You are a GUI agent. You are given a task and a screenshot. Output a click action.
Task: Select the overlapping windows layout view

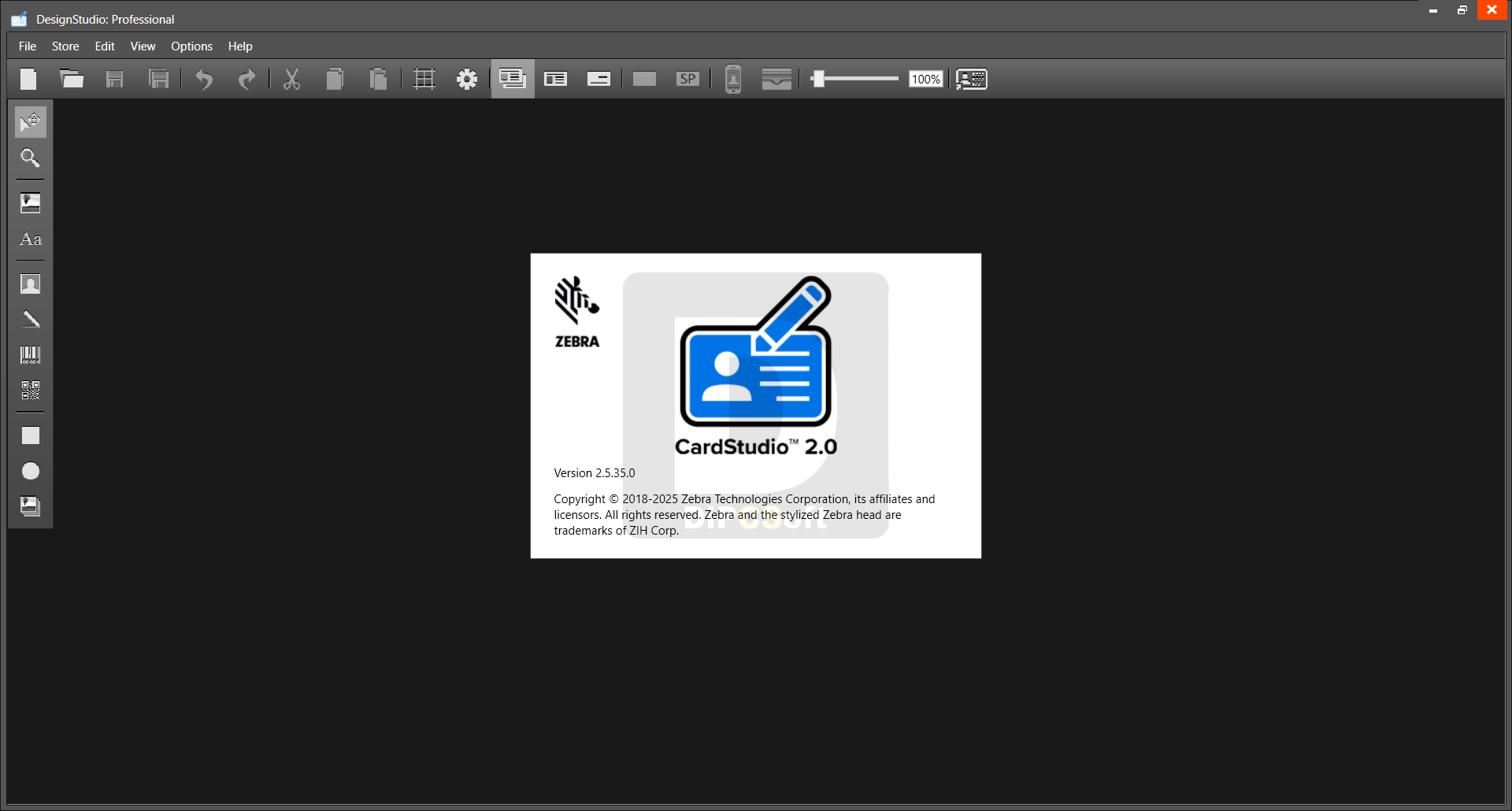(x=513, y=79)
